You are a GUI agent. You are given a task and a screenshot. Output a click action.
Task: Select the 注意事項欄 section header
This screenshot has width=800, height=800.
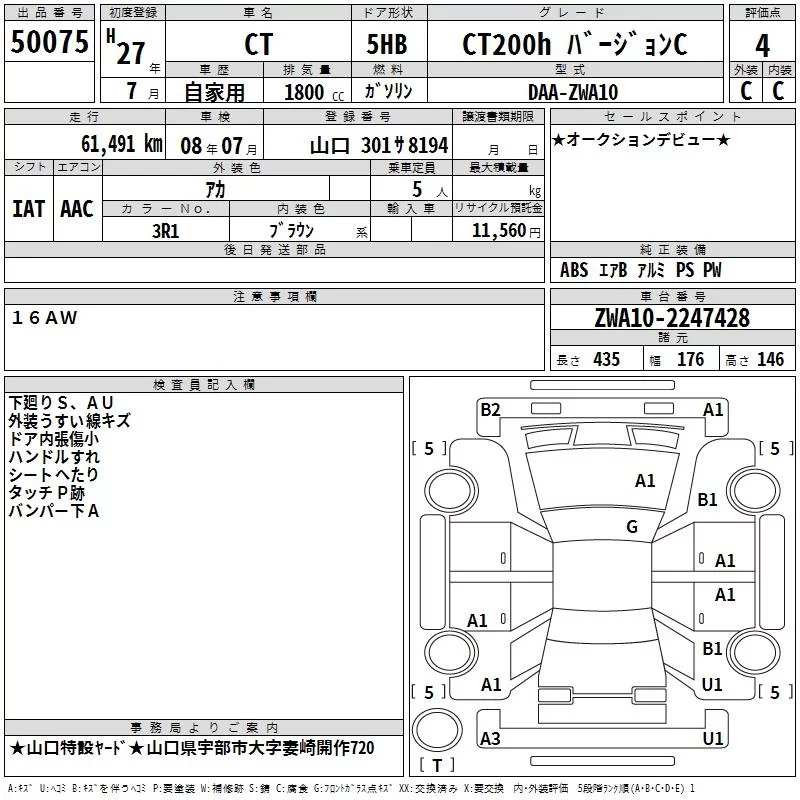(x=274, y=296)
